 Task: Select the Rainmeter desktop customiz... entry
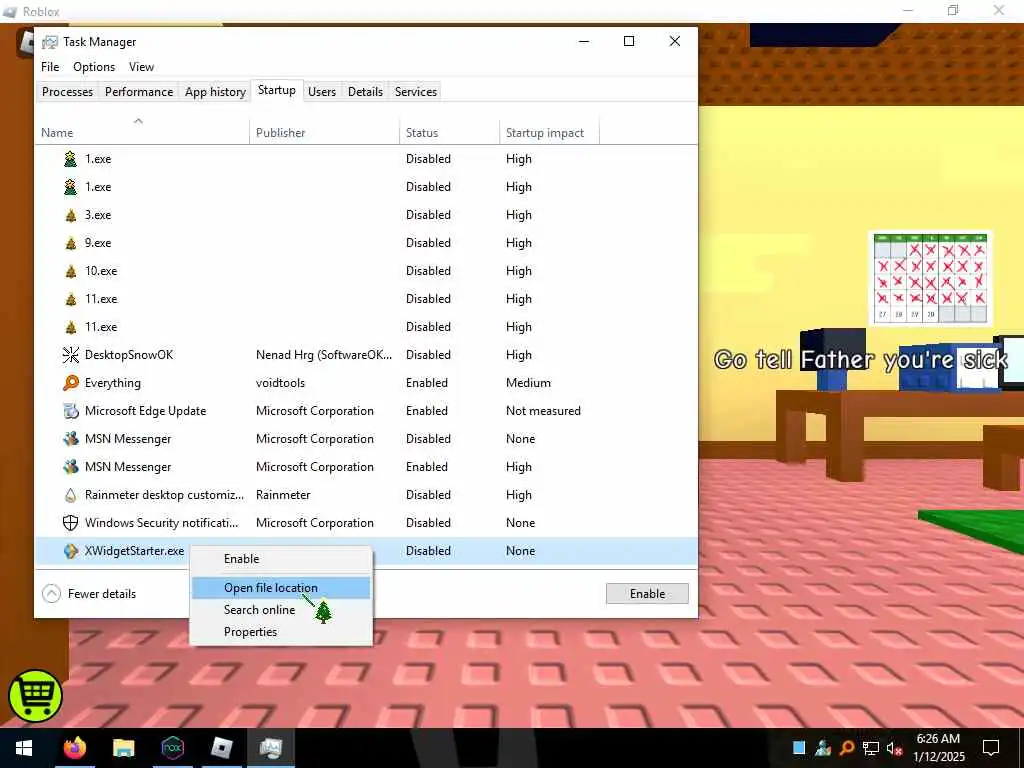(165, 495)
